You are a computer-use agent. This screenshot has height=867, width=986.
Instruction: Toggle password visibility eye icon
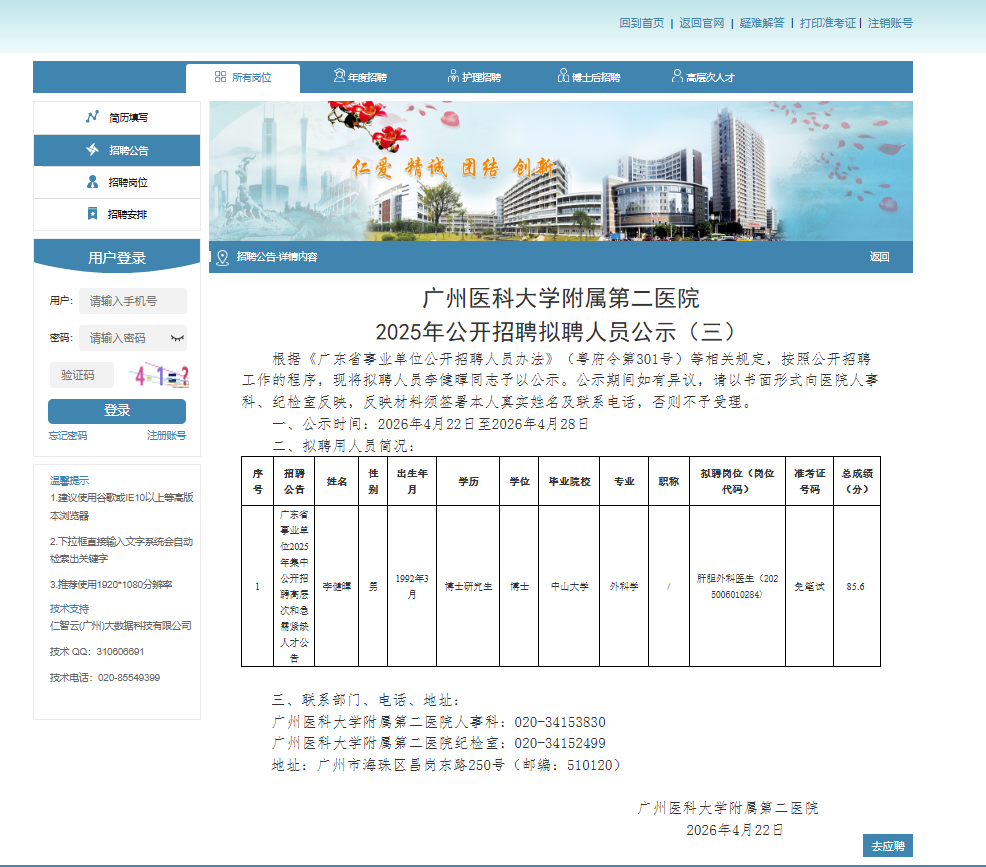click(177, 338)
